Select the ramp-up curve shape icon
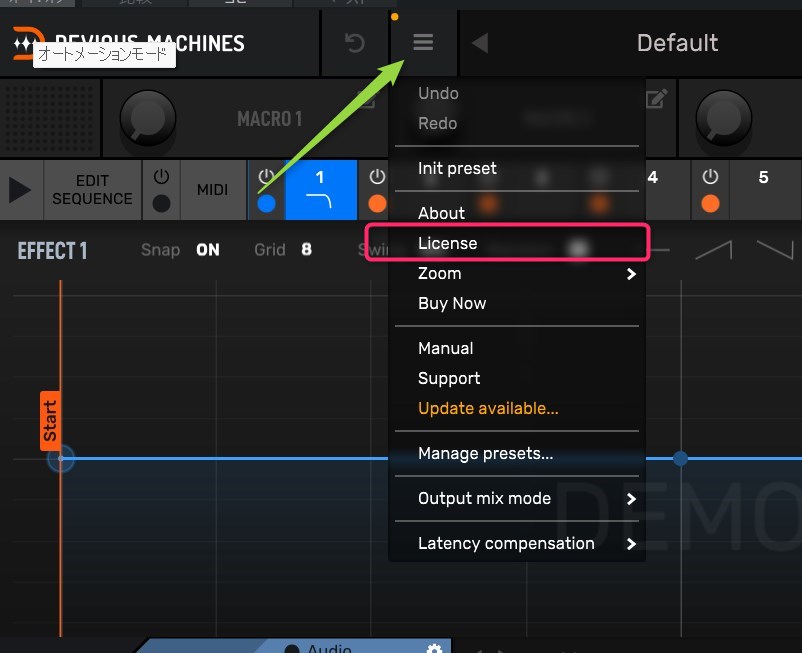 coord(713,250)
